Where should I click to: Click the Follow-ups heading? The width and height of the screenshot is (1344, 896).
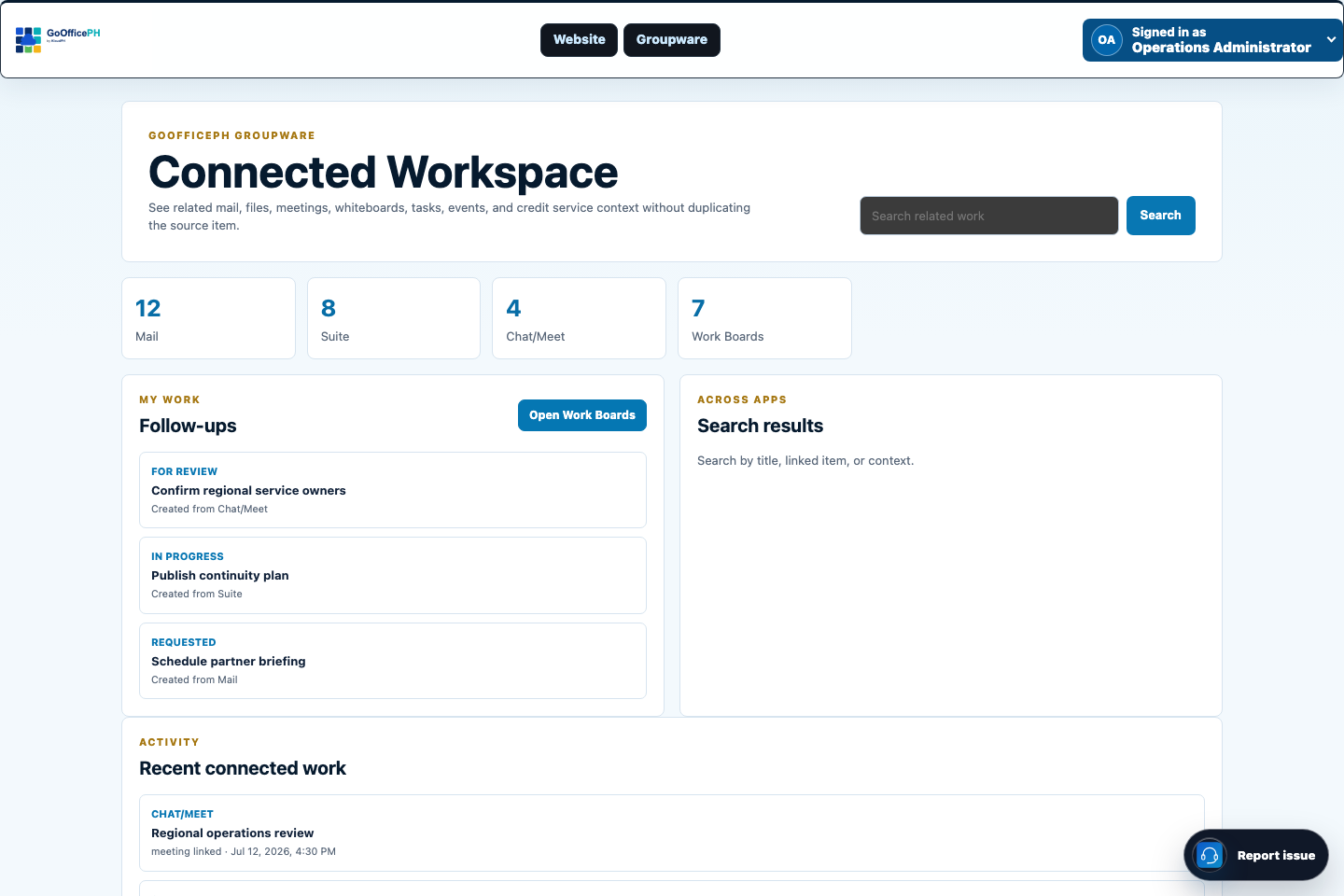click(188, 426)
